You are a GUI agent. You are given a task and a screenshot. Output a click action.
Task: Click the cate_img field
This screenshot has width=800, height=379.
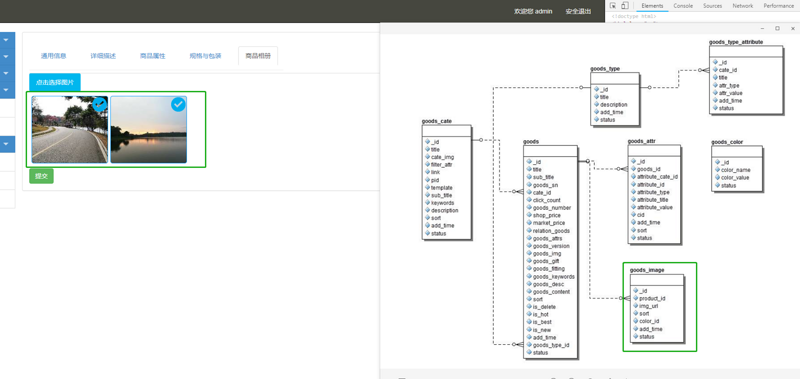pyautogui.click(x=442, y=157)
